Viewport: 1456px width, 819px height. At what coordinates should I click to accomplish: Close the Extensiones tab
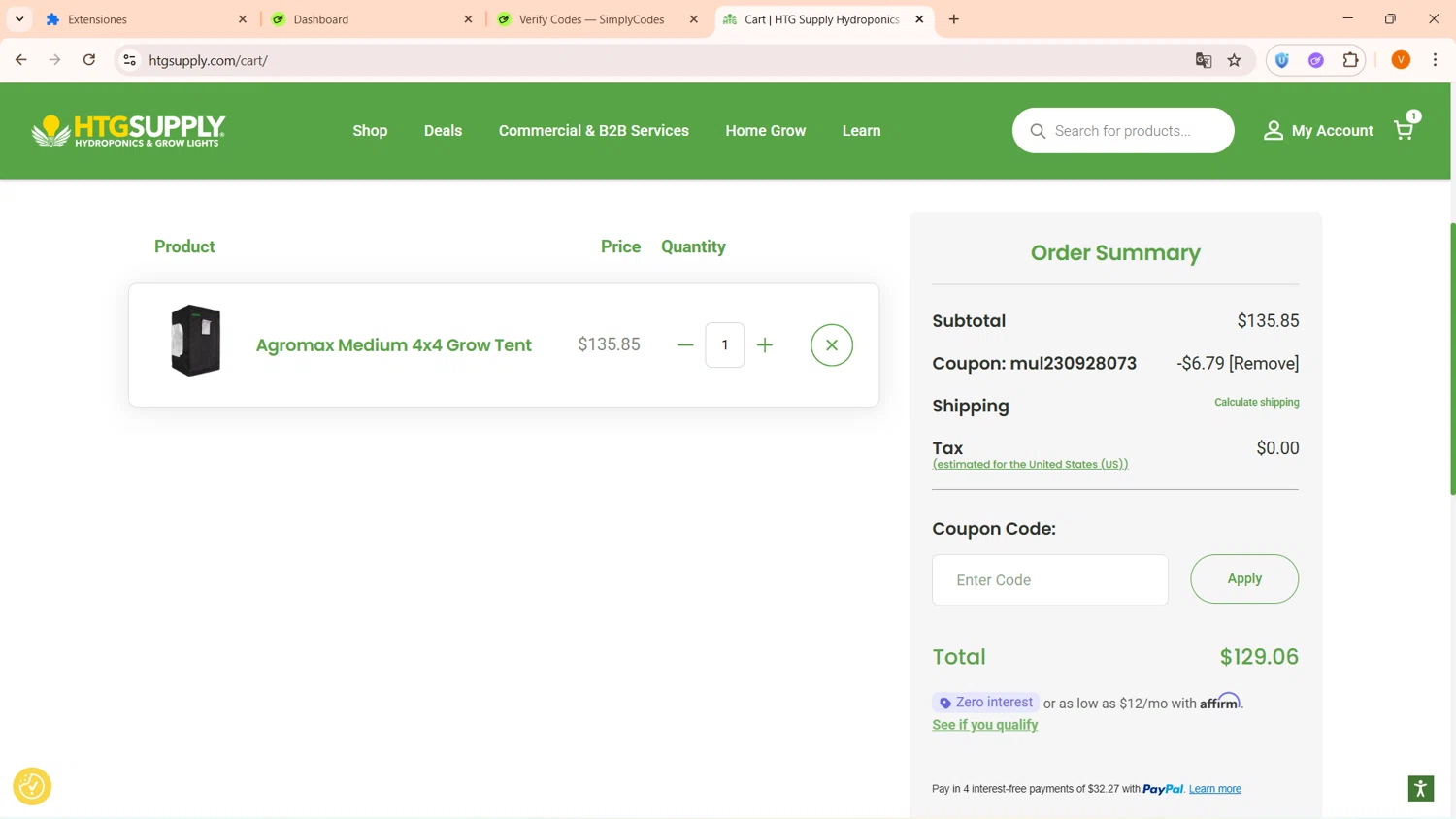tap(243, 19)
